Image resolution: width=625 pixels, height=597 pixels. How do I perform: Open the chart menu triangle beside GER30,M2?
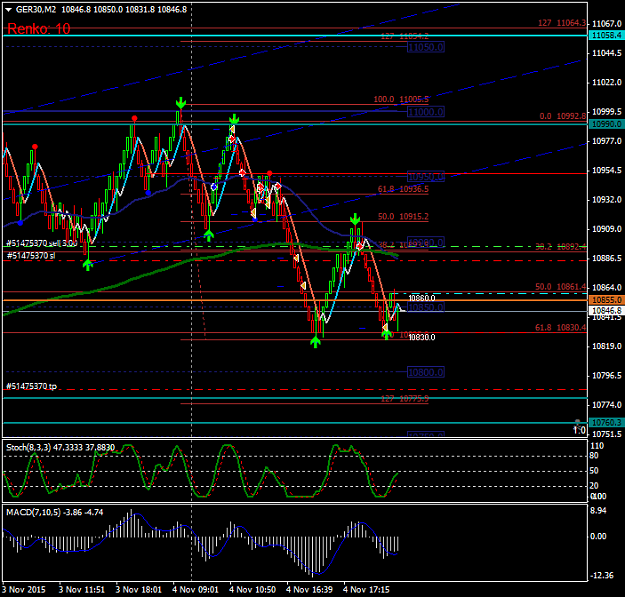click(x=8, y=10)
